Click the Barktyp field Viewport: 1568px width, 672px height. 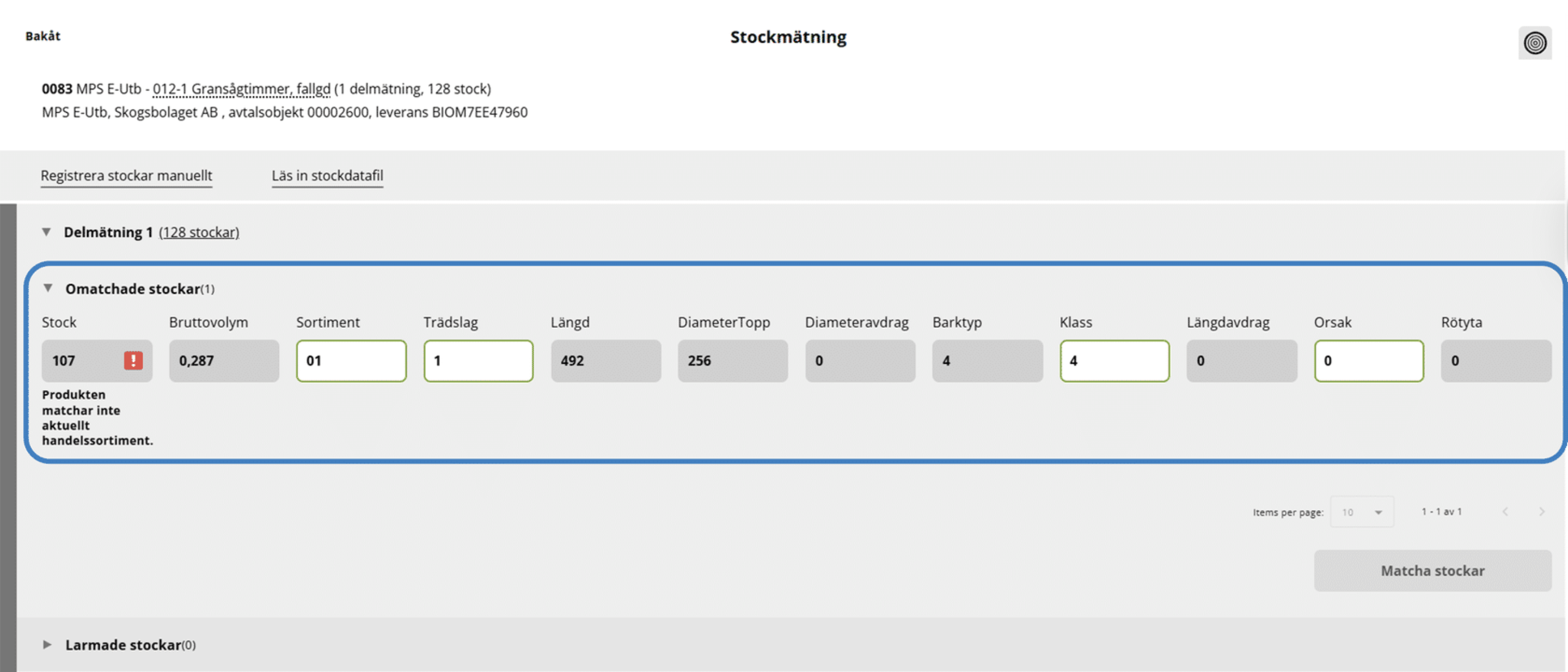pos(987,361)
